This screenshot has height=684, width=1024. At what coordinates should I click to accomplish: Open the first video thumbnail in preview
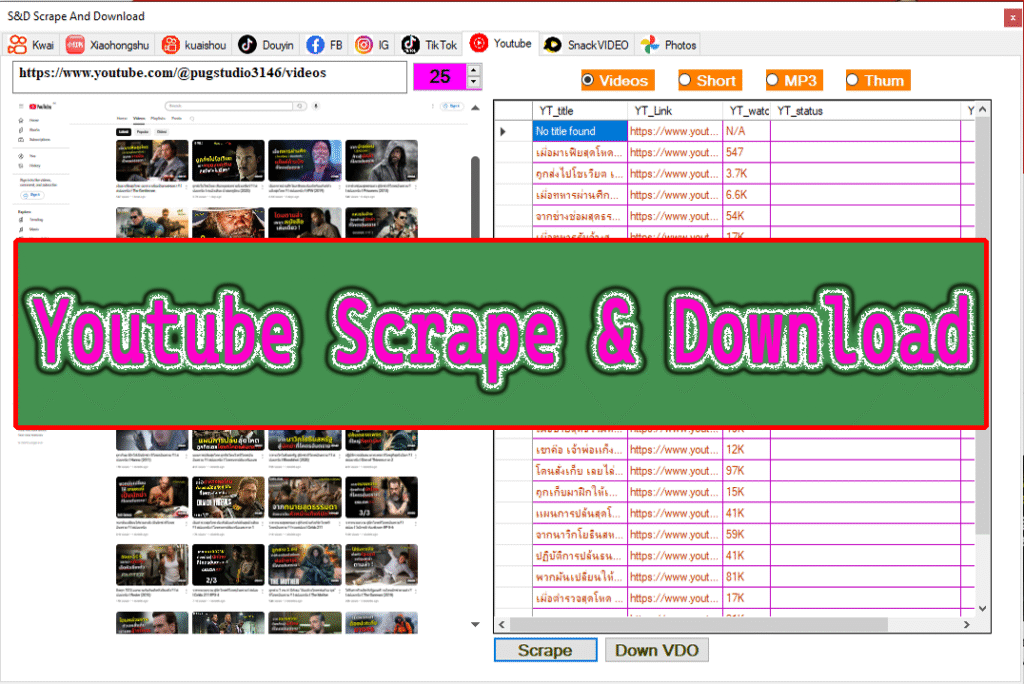tap(152, 161)
